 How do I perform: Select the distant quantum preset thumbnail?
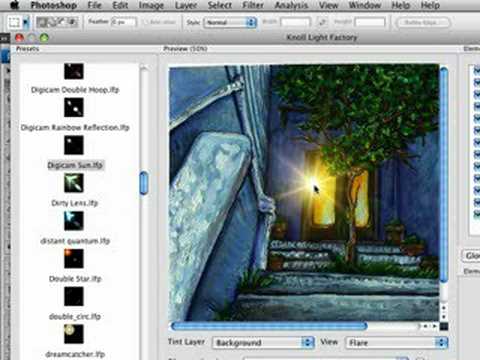click(74, 221)
